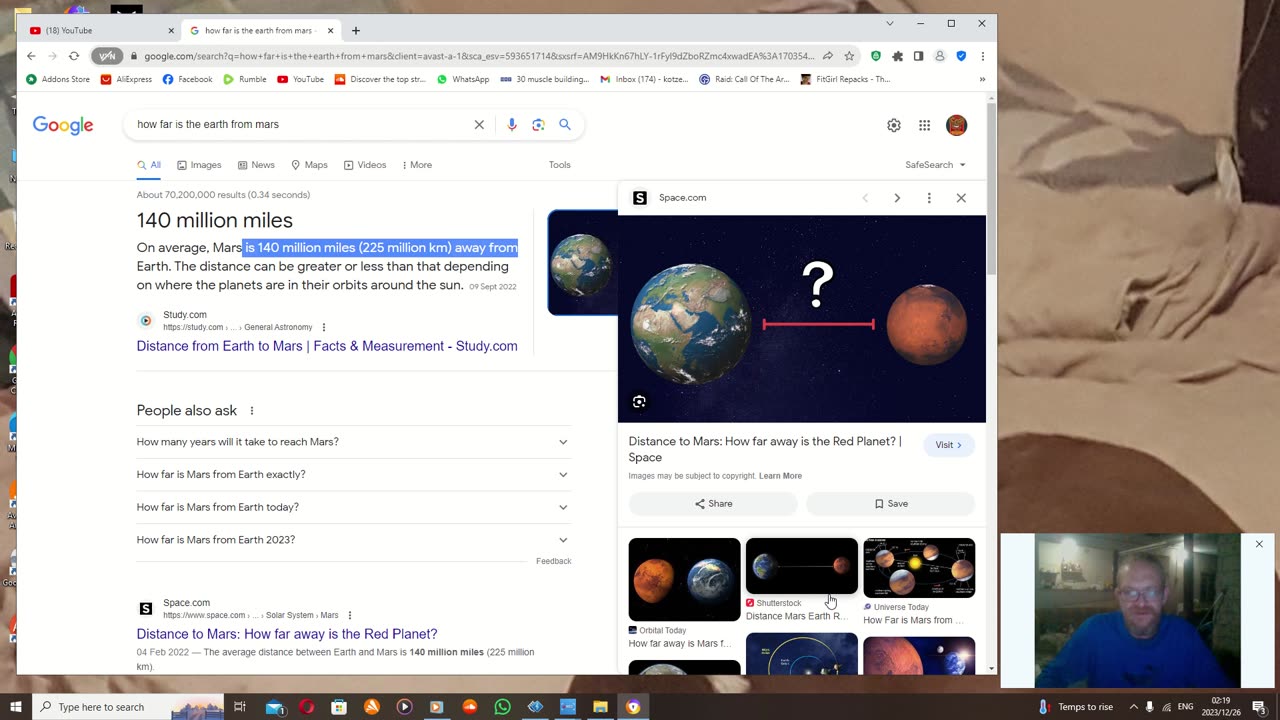
Task: Open the VPN badge in address bar
Action: tap(108, 56)
